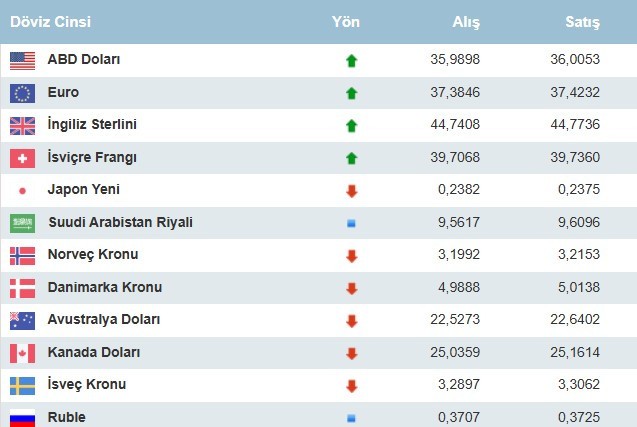Click the down arrow for Avustralya Doları

(351, 321)
